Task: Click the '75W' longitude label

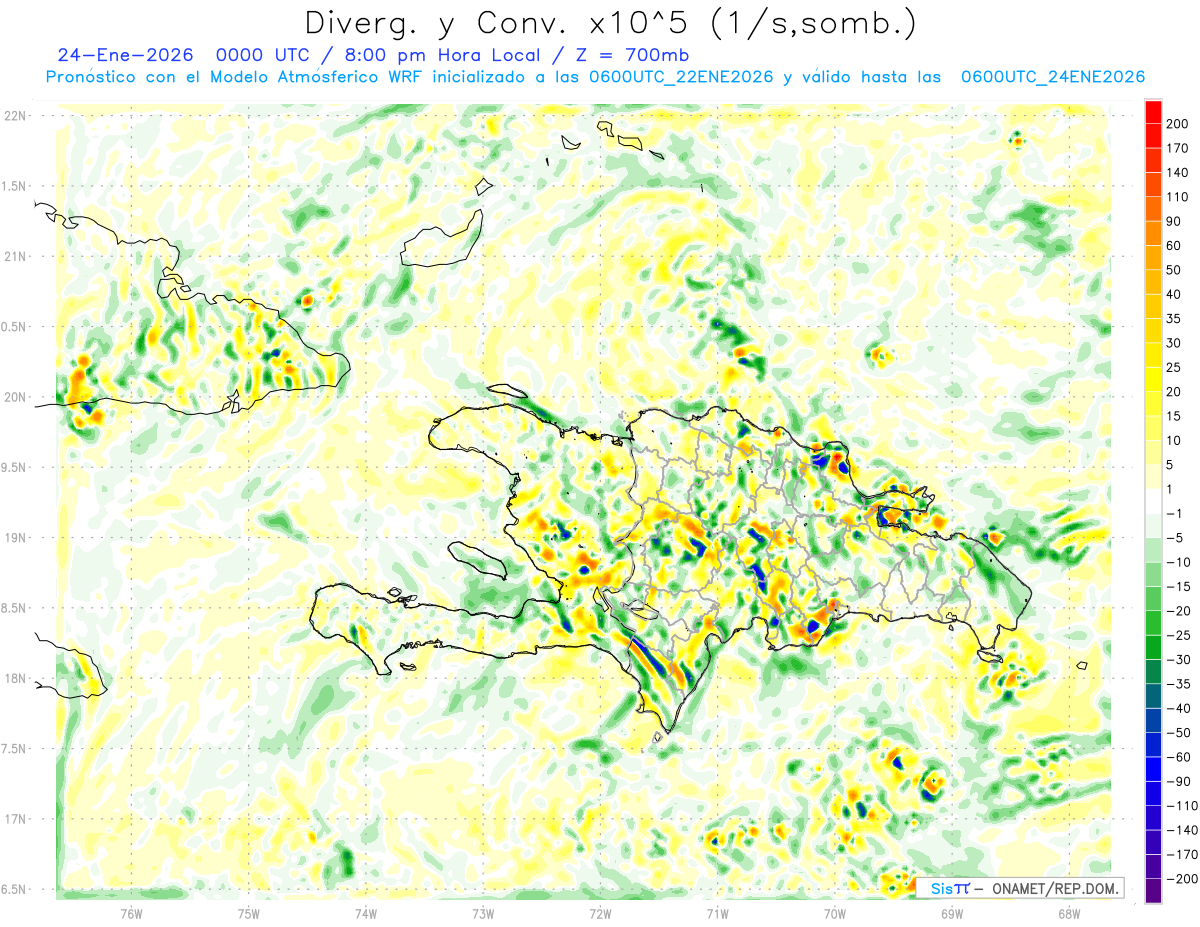Action: [x=248, y=912]
